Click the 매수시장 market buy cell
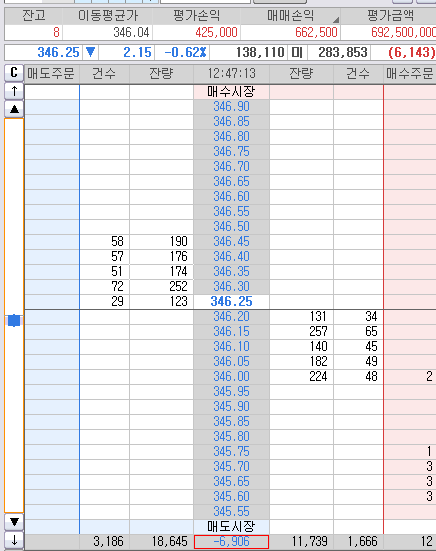This screenshot has width=436, height=551. click(x=231, y=92)
